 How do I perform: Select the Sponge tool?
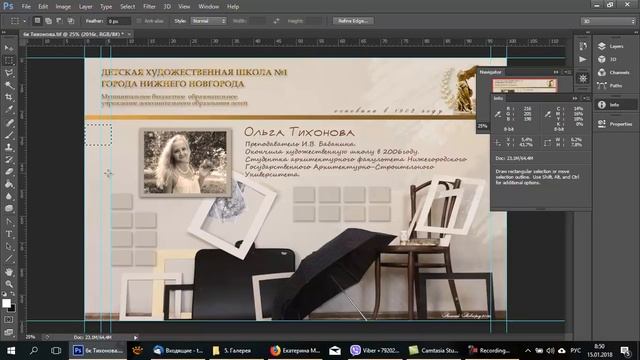[9, 209]
